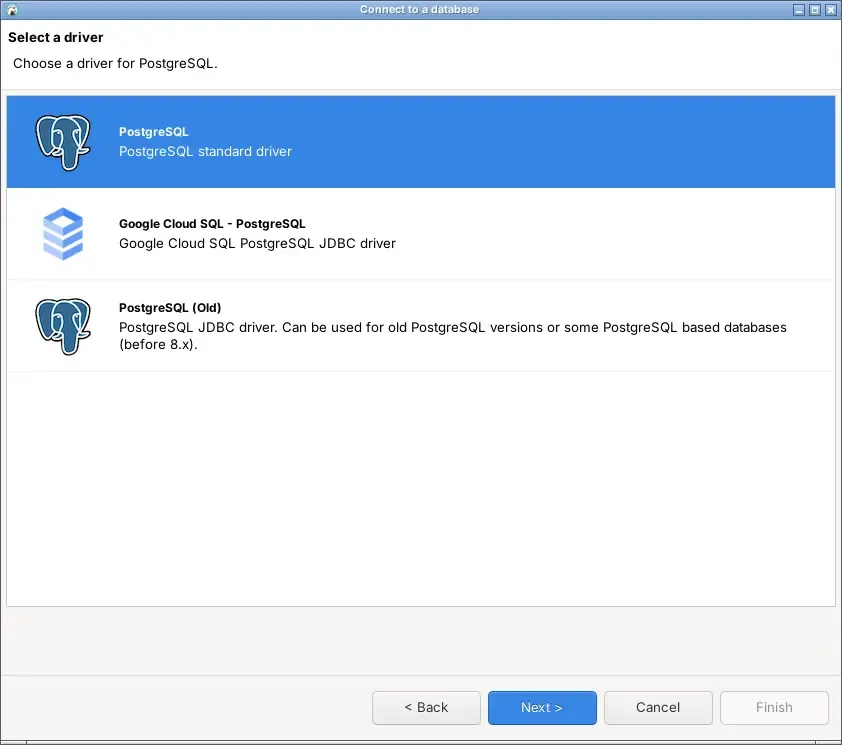Image resolution: width=842 pixels, height=745 pixels.
Task: Minimize the Connect to a database window
Action: [799, 10]
